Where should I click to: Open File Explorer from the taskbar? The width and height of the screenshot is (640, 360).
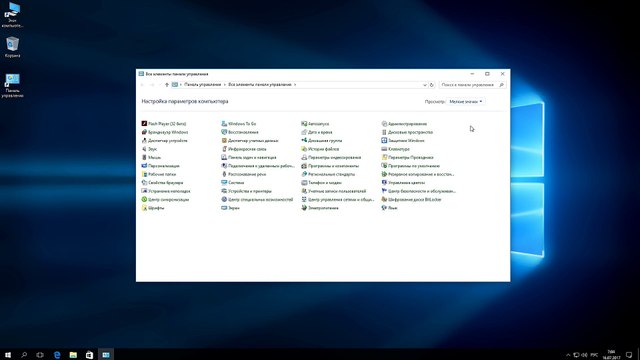[x=73, y=355]
